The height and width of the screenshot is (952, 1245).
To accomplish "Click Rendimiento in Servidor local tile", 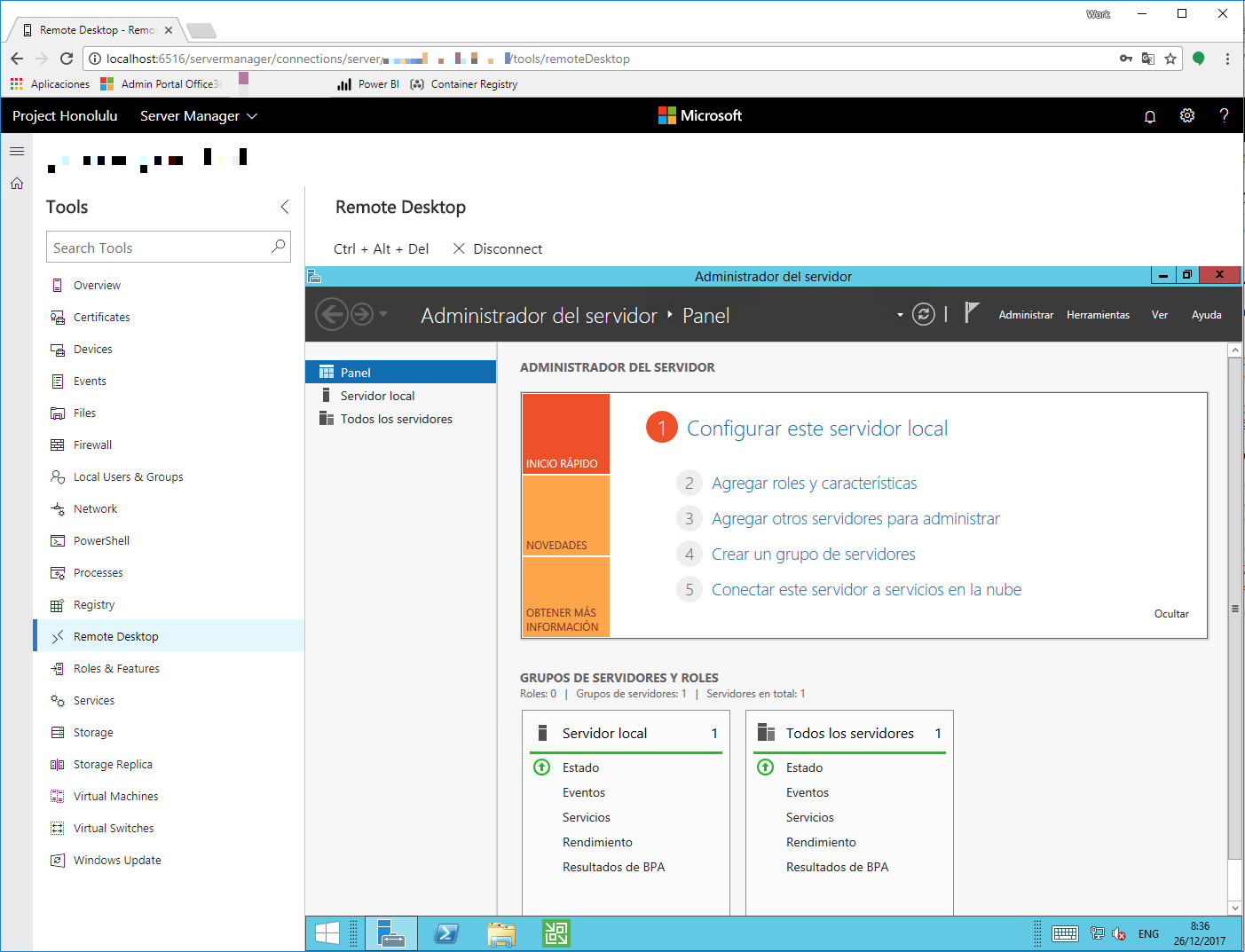I will click(597, 842).
